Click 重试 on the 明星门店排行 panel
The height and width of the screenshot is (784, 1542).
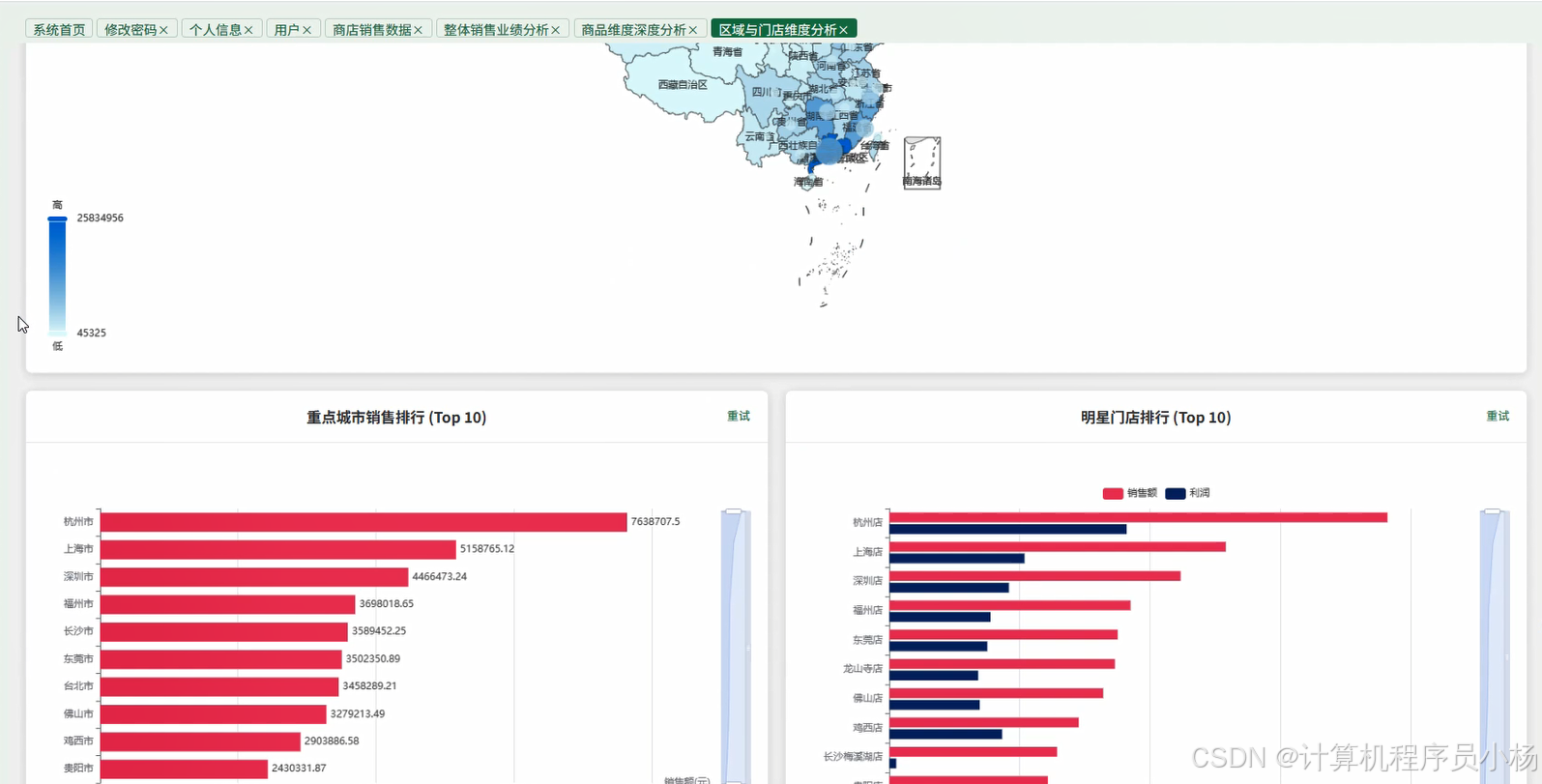pos(1498,416)
